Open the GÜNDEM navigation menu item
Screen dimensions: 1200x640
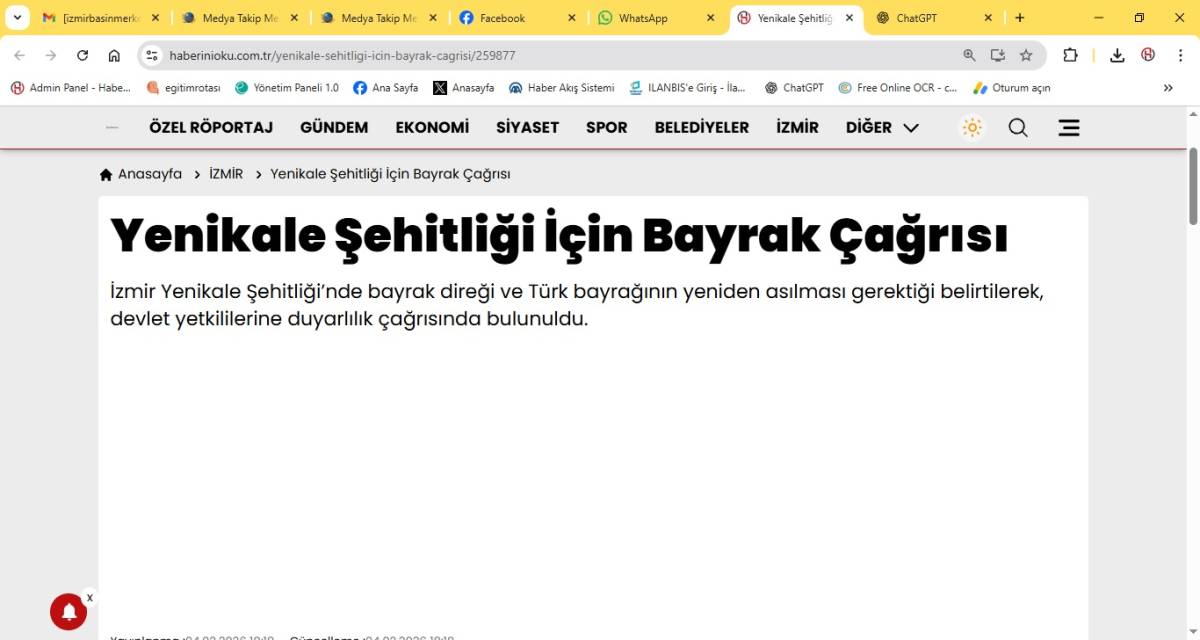[334, 127]
